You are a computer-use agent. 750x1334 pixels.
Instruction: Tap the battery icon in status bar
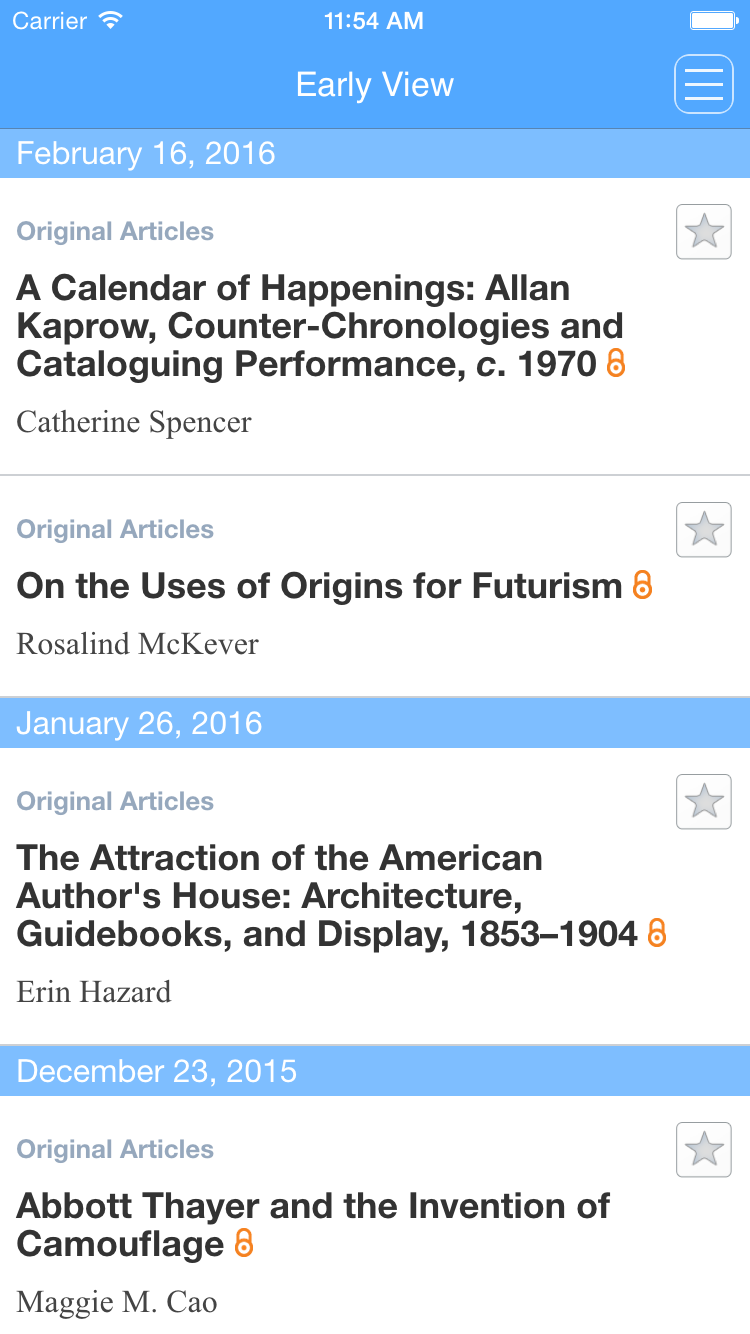point(713,21)
